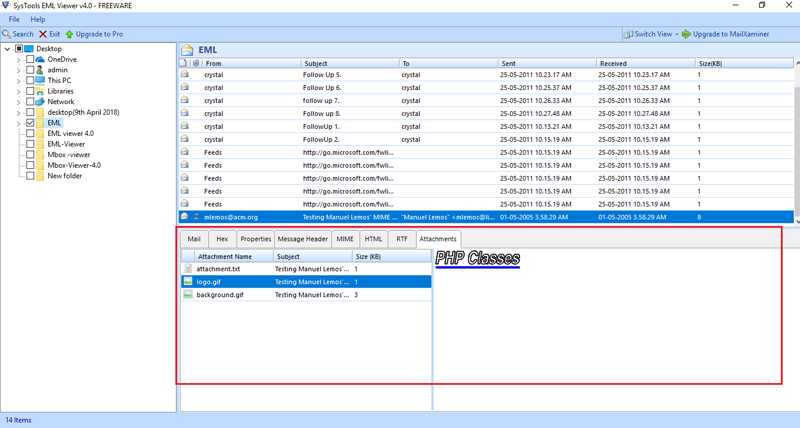The width and height of the screenshot is (800, 428).
Task: Check the Mbox-viewer folder checkbox
Action: (30, 155)
